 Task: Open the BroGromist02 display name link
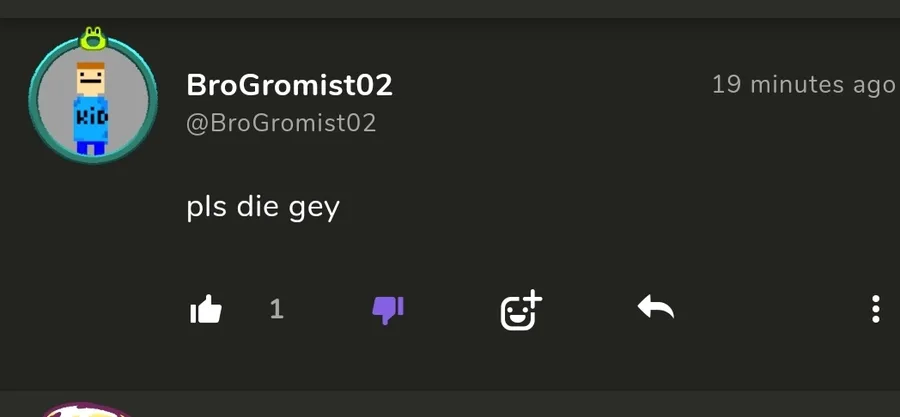tap(289, 85)
